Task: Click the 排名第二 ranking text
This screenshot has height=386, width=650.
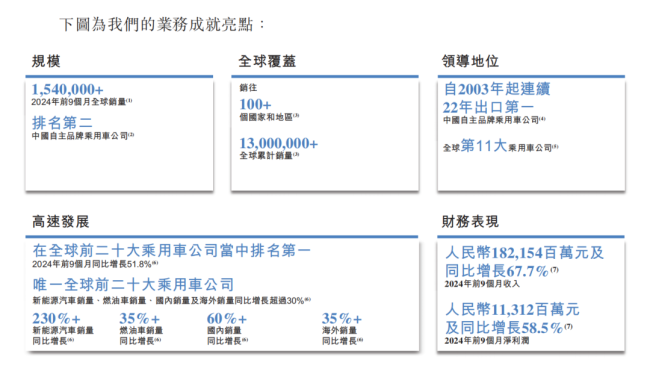Action: (62, 123)
